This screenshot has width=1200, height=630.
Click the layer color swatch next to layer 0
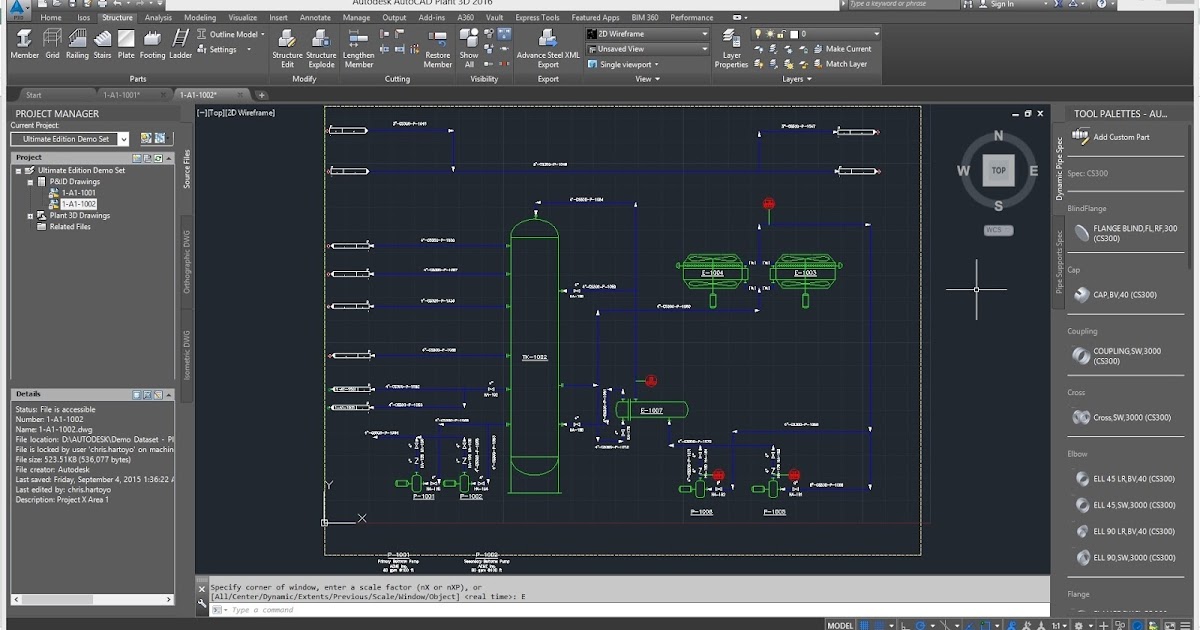click(x=794, y=33)
